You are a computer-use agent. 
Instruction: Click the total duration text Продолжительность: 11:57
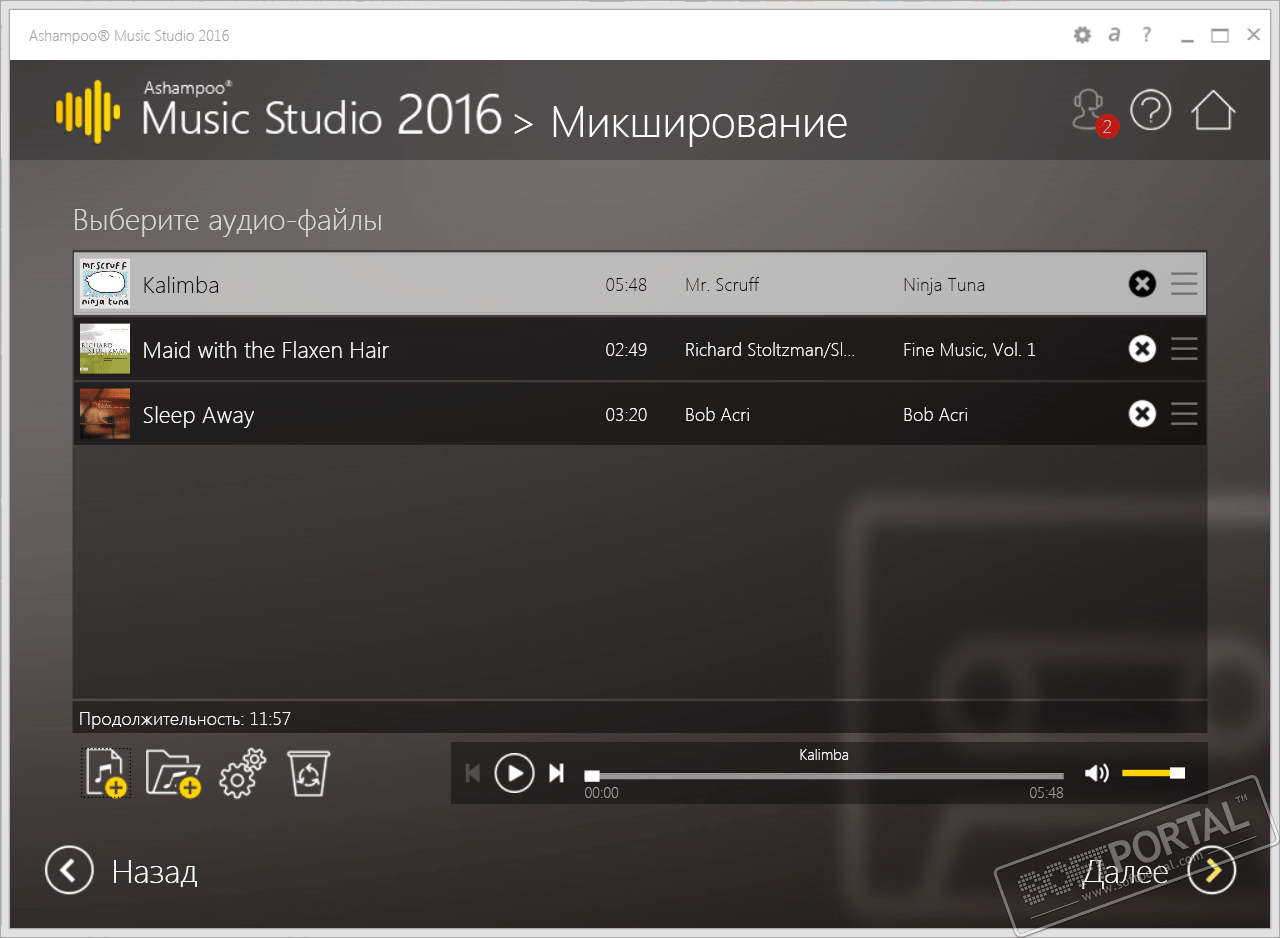[185, 719]
